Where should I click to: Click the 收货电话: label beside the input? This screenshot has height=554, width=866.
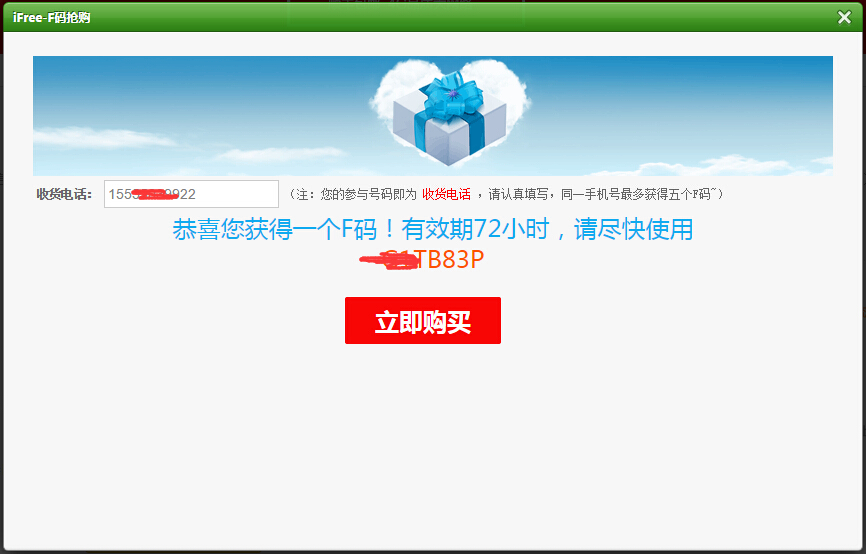tap(64, 194)
